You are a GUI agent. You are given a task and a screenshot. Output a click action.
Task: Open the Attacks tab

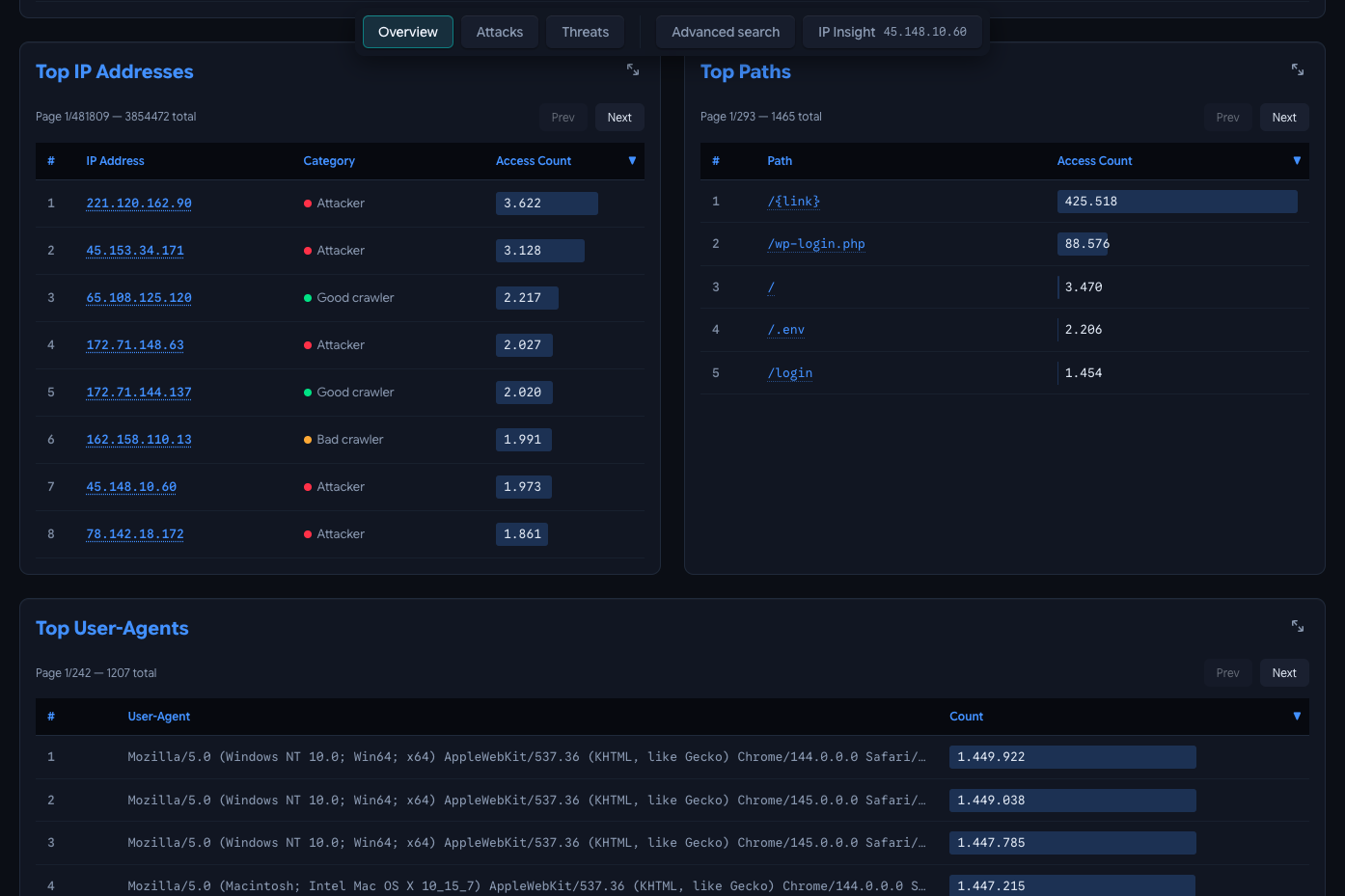coord(500,32)
